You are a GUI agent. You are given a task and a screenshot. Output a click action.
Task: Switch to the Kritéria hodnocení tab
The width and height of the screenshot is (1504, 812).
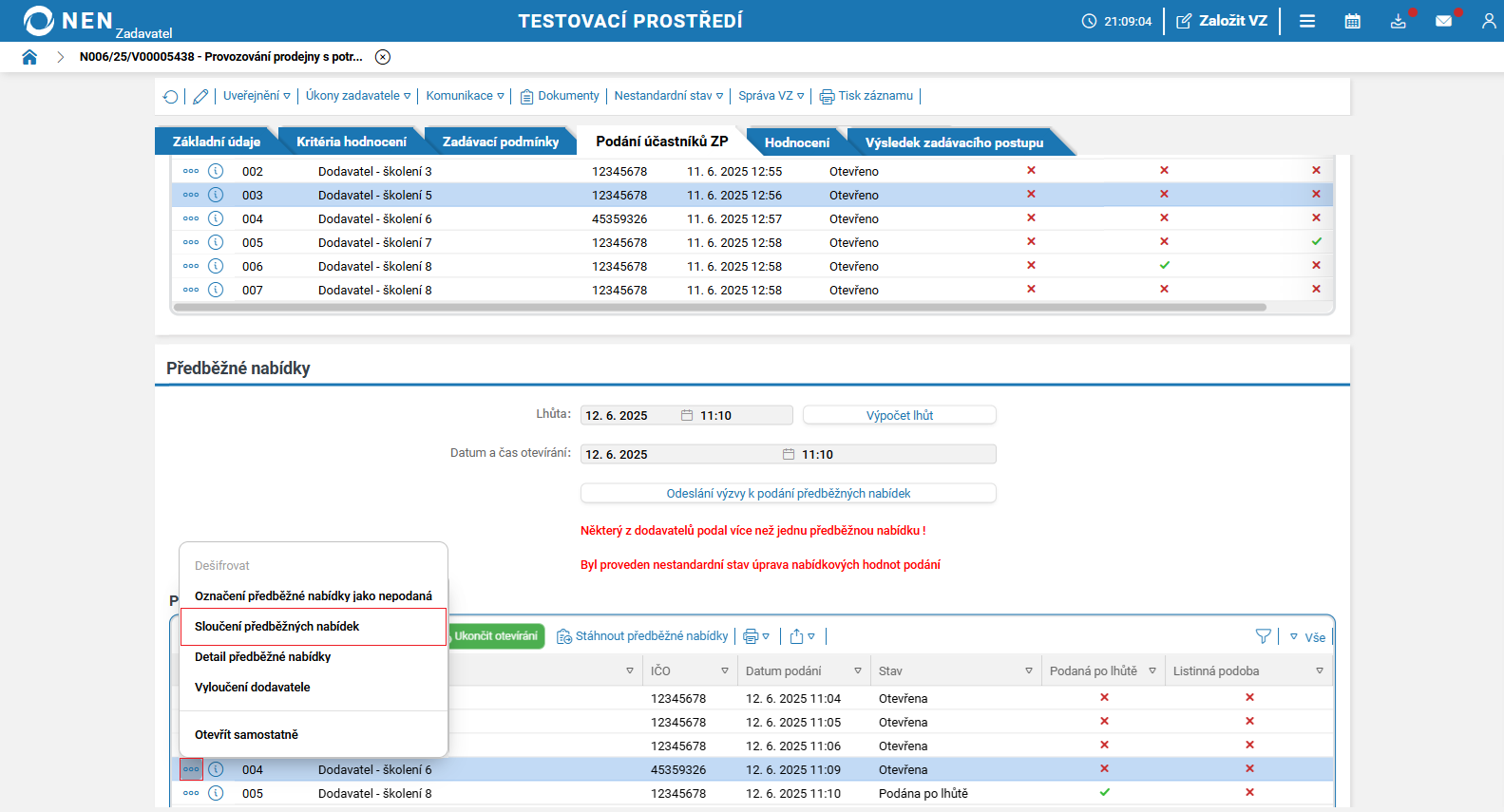(x=351, y=142)
